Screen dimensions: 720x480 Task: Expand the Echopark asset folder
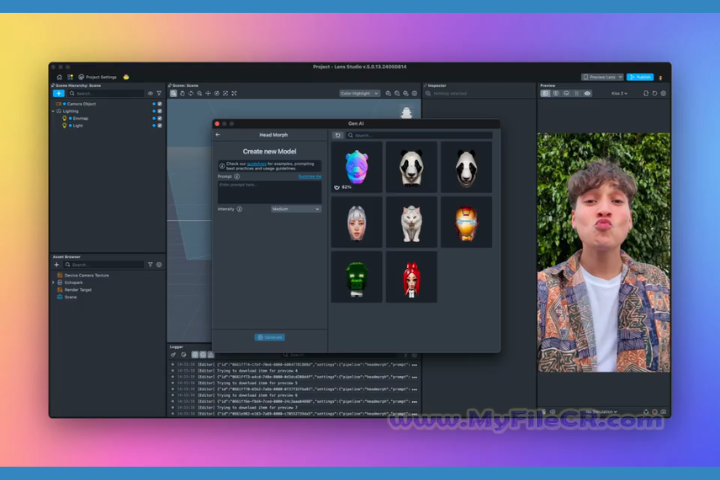53,282
